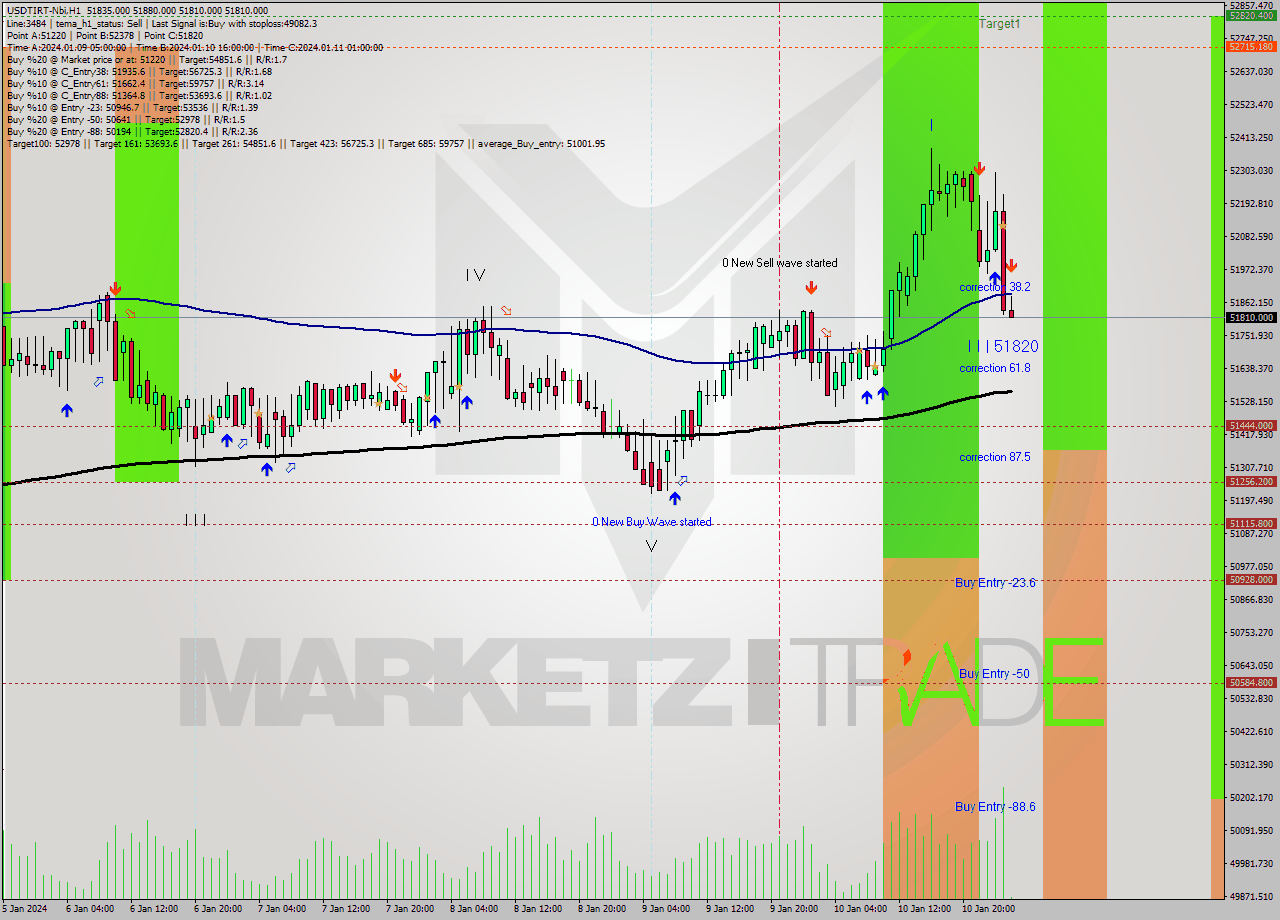This screenshot has width=1280, height=920.
Task: Click the 'correction 87.5' level label
Action: [995, 457]
